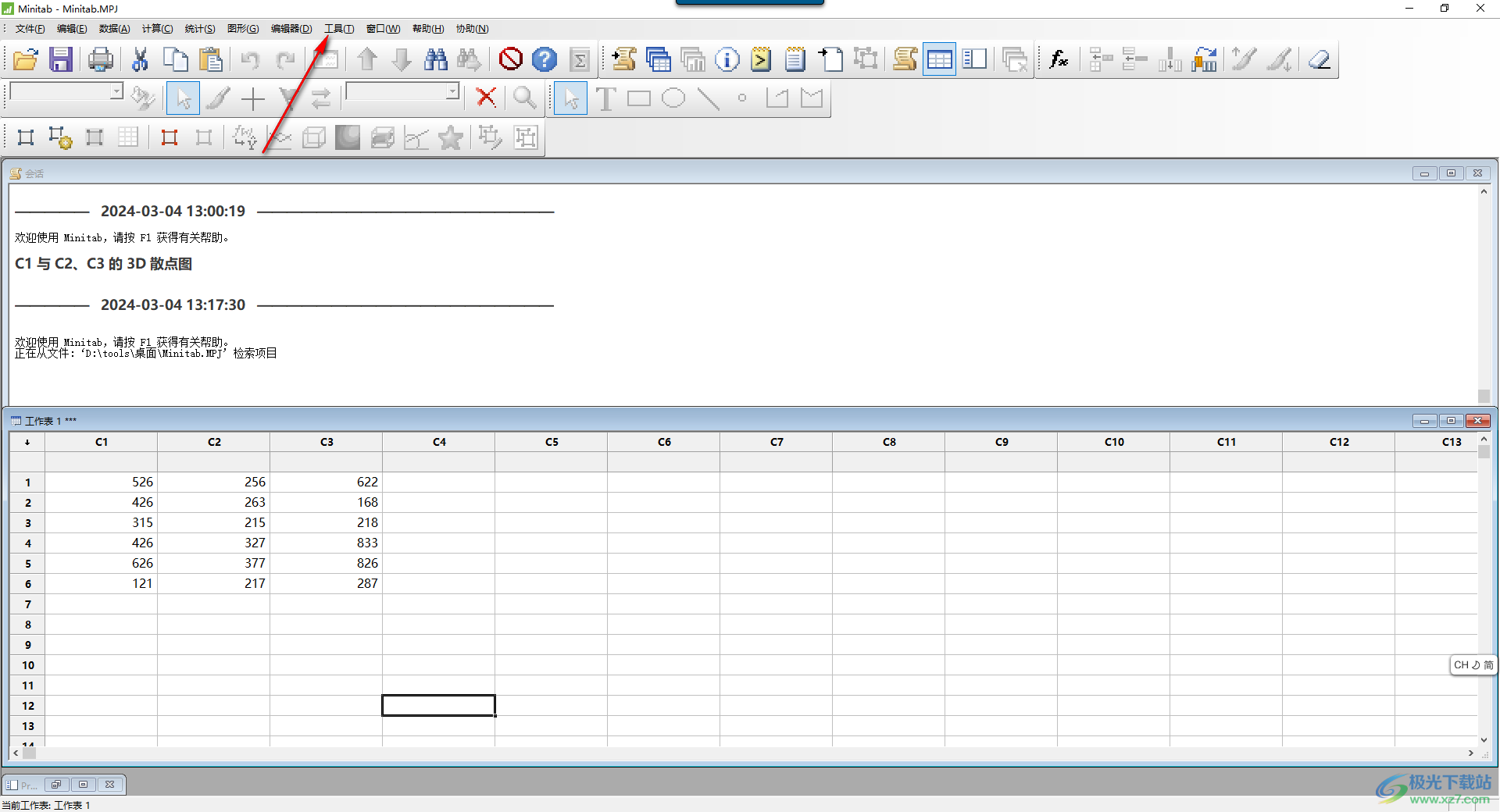The height and width of the screenshot is (812, 1500).
Task: Toggle annotation Select arrow beside Text tool
Action: [x=571, y=98]
